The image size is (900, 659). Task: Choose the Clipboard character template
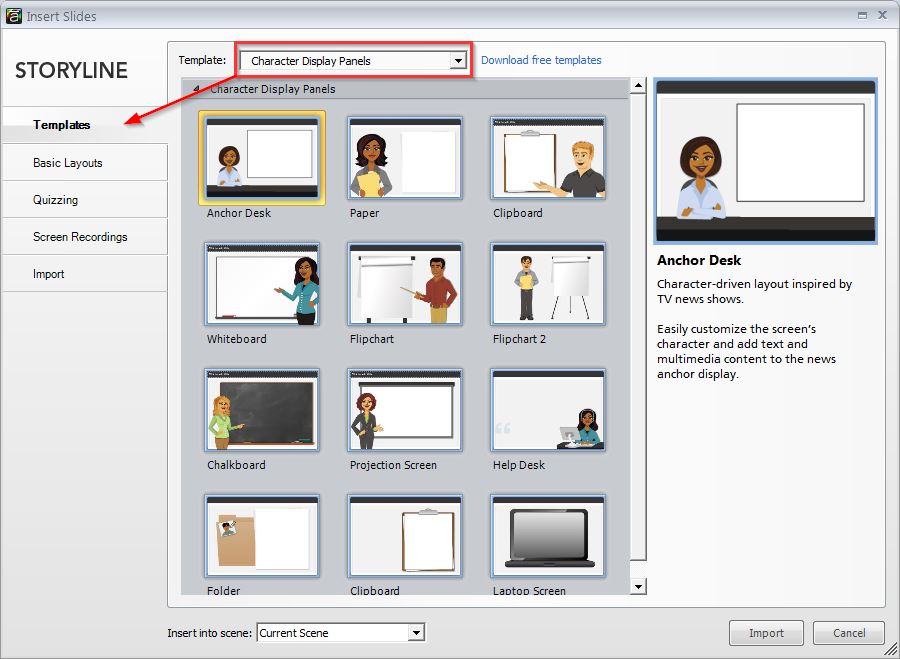547,160
